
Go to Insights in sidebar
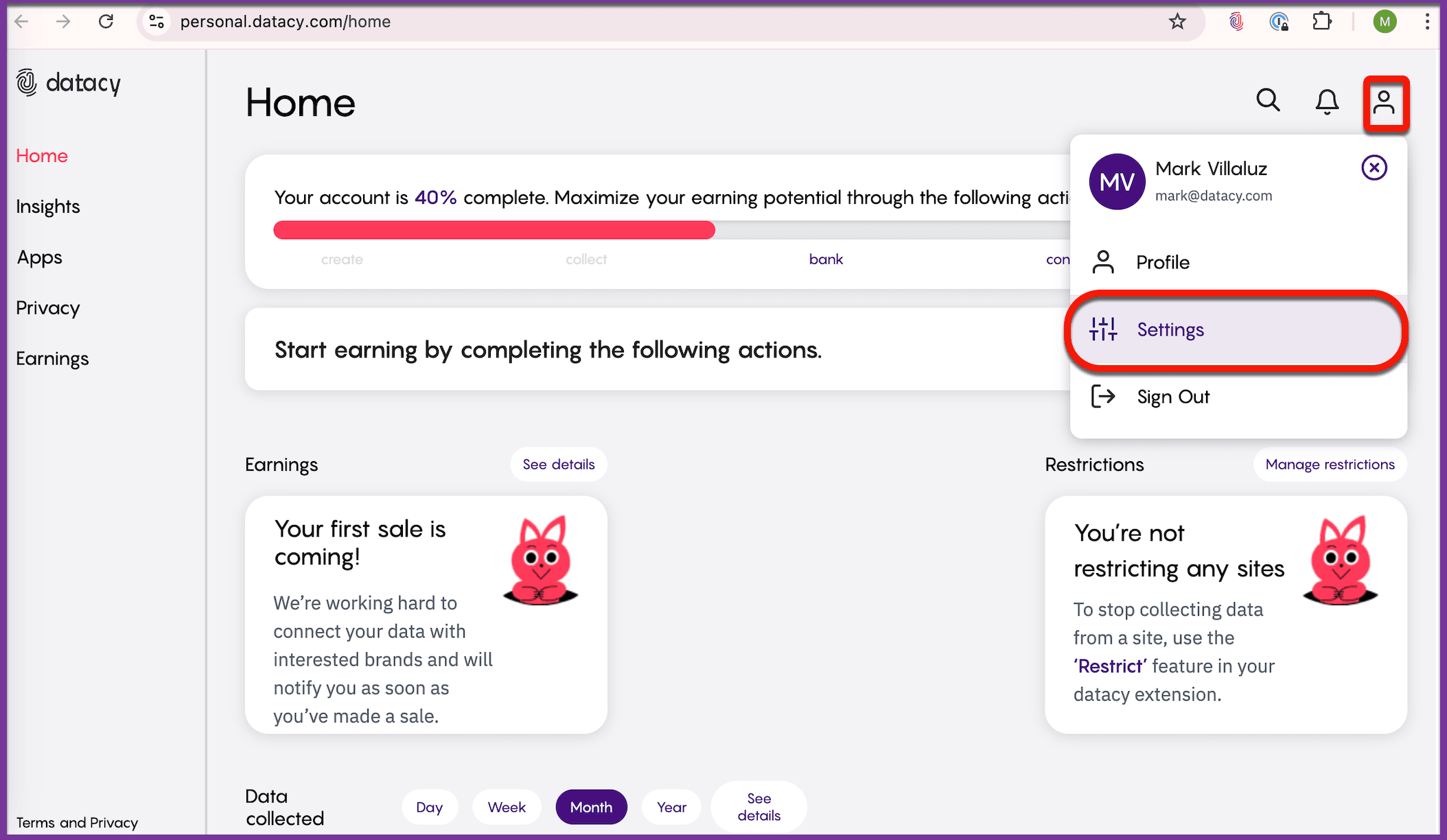(48, 207)
